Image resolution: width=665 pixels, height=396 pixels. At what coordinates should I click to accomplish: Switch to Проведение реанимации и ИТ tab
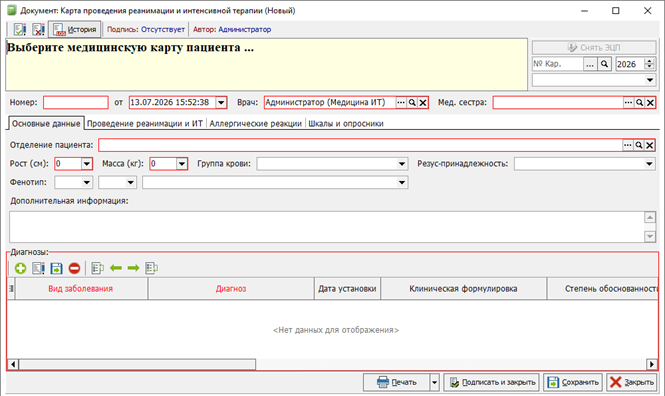145,123
